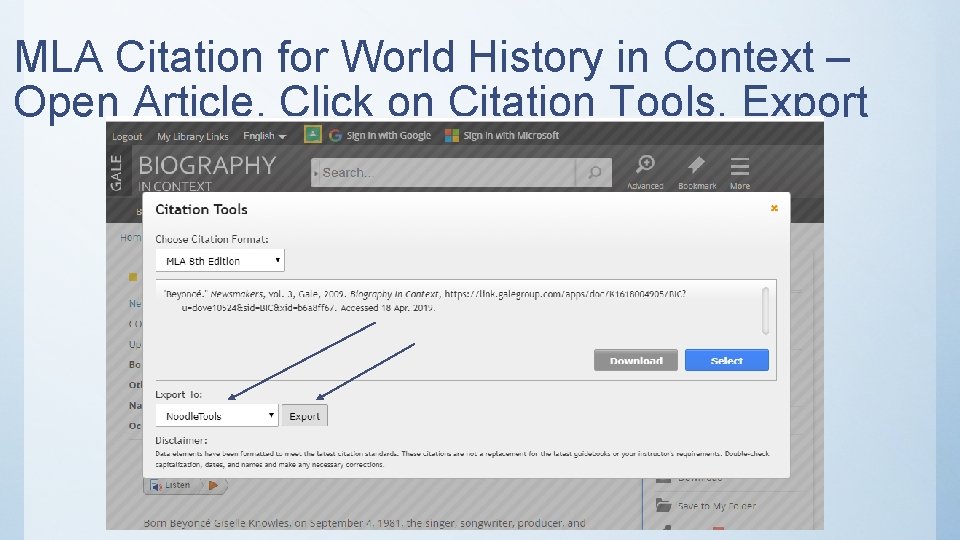
Task: Open the citation format dropdown
Action: pyautogui.click(x=220, y=260)
